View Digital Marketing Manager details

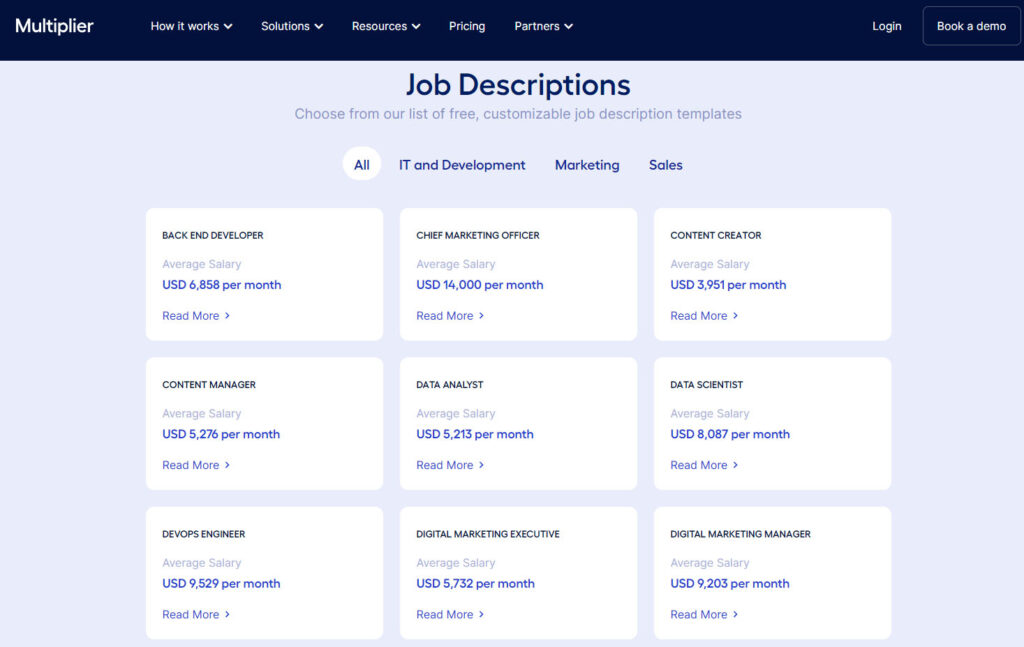point(698,614)
